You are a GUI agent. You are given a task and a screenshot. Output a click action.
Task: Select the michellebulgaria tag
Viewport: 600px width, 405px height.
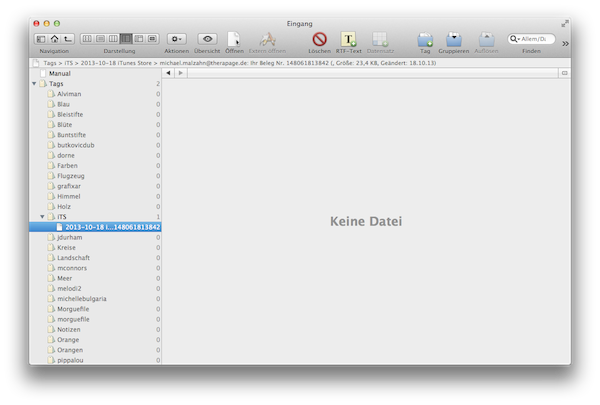tap(95, 299)
